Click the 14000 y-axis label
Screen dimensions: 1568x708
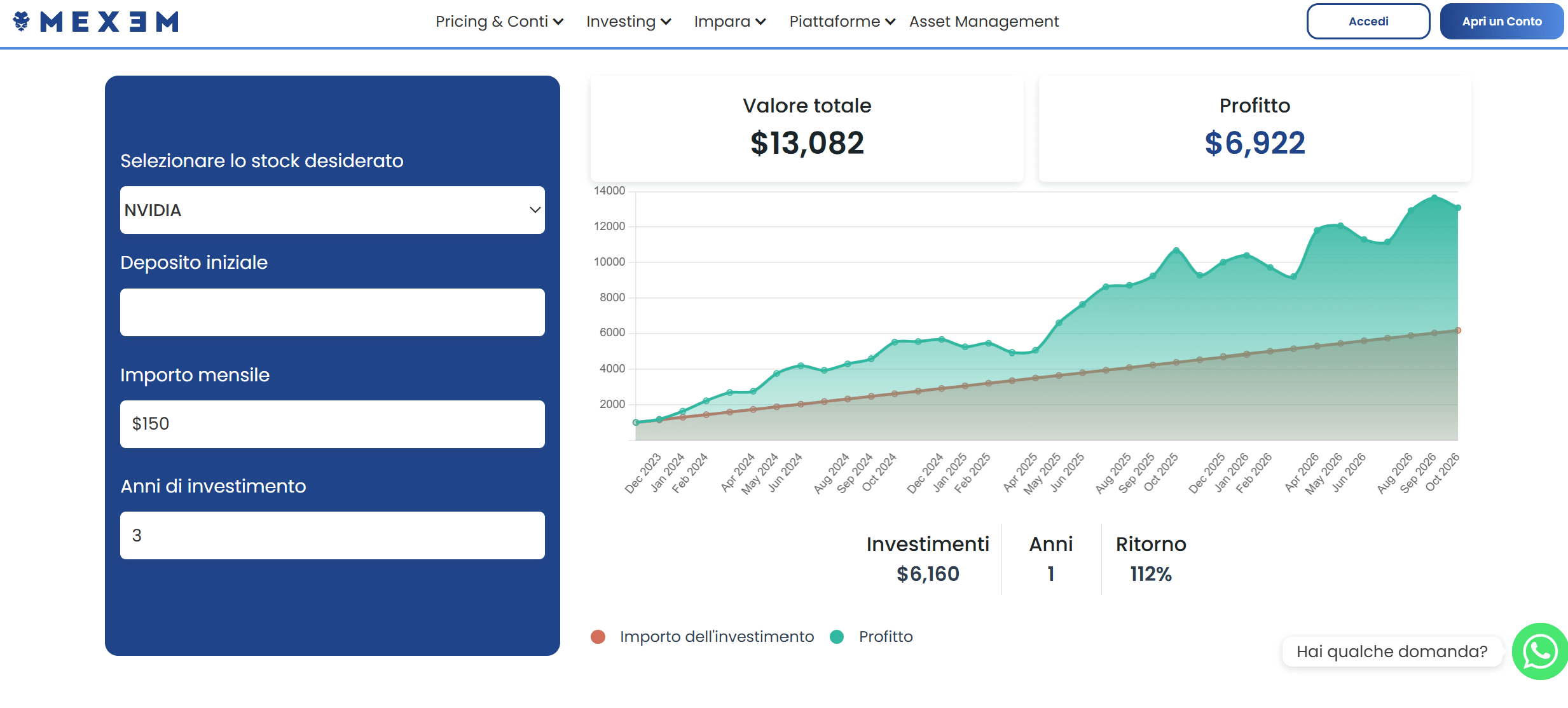click(609, 191)
